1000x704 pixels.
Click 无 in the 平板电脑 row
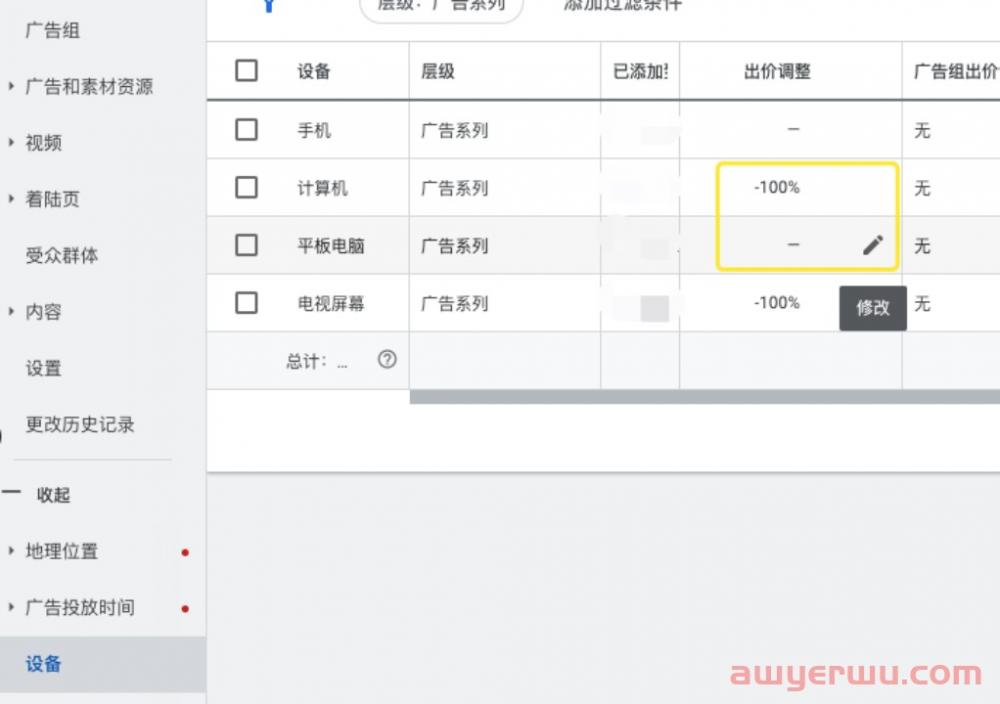coord(922,246)
